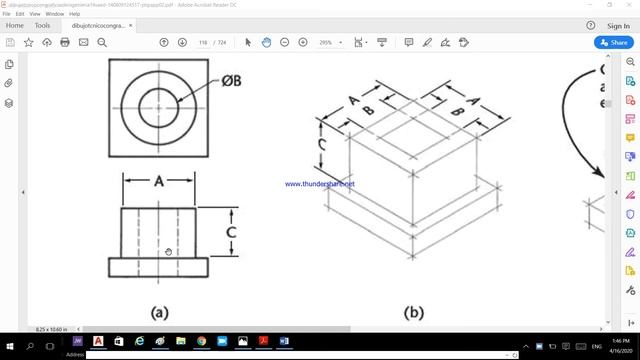Zoom in with plus button
Viewport: 640px width, 360px height.
[303, 42]
